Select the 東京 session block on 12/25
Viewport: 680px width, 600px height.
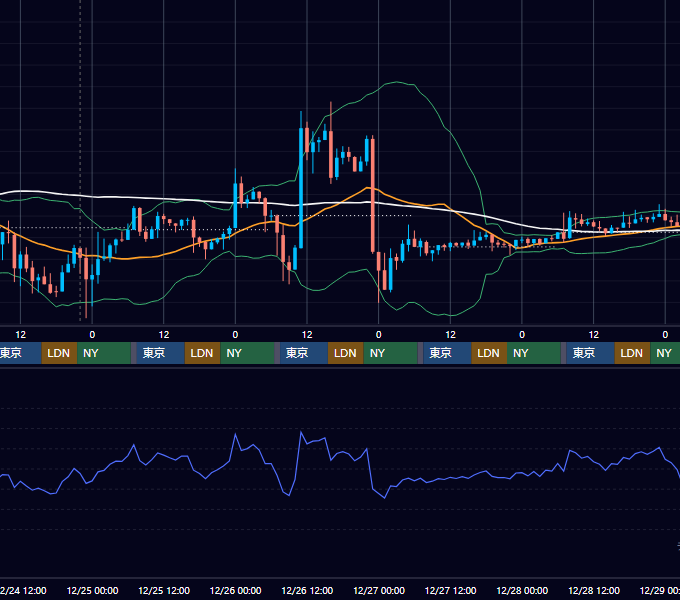click(x=160, y=353)
